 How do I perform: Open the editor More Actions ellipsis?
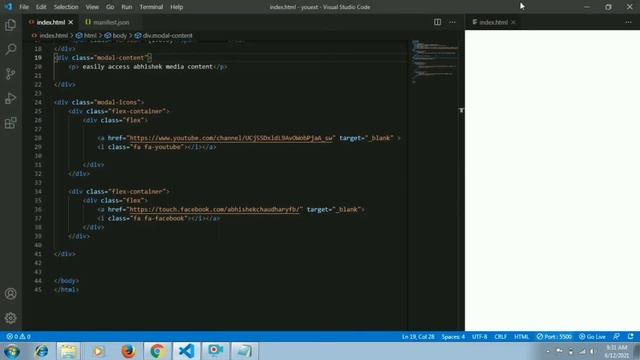point(452,22)
